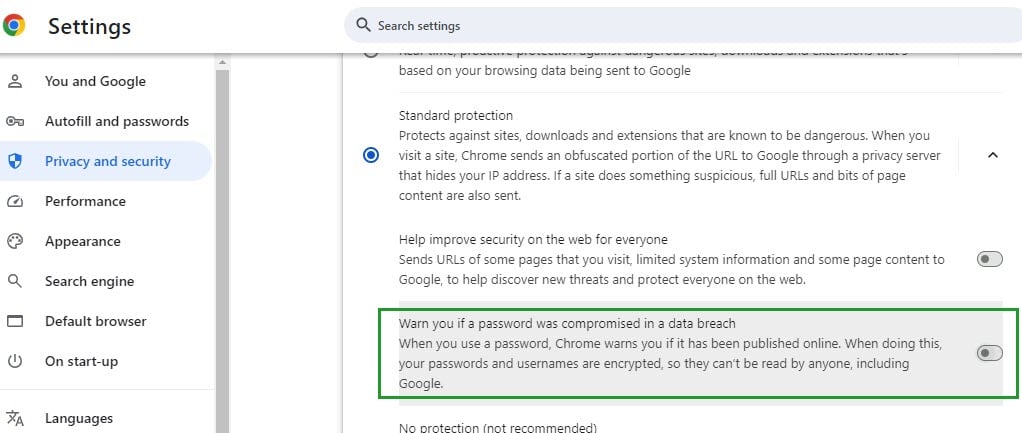This screenshot has height=433, width=1022.
Task: Click 'based on your browsing data' description text
Action: (x=544, y=70)
